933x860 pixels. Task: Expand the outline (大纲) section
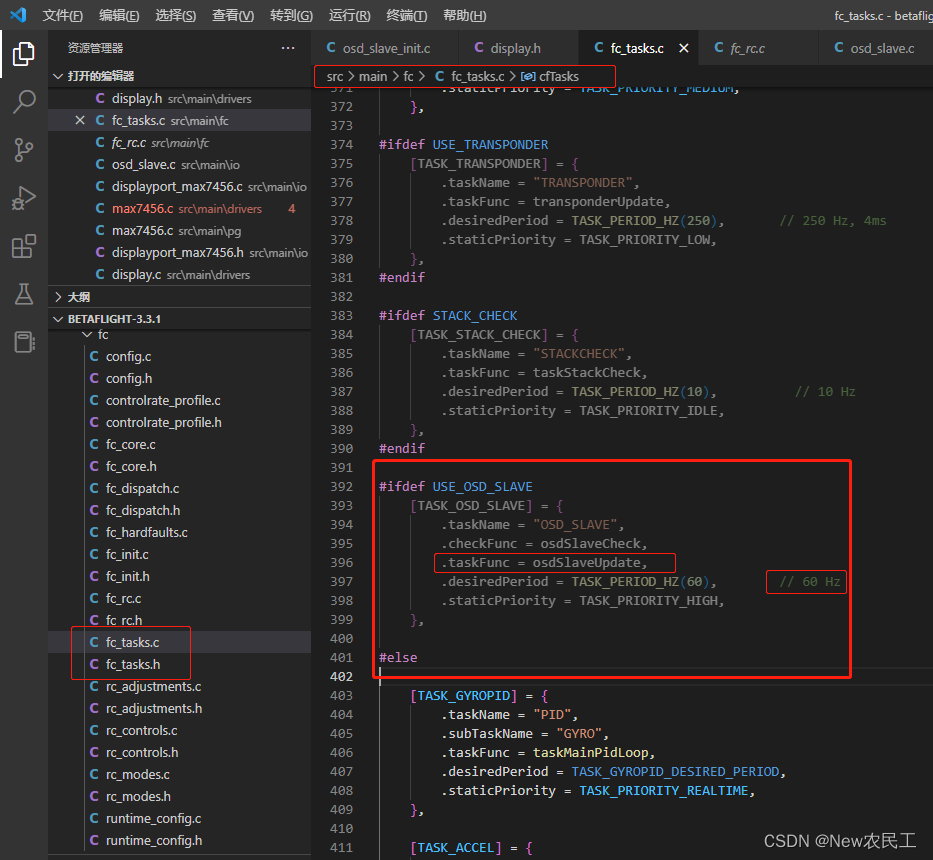58,297
